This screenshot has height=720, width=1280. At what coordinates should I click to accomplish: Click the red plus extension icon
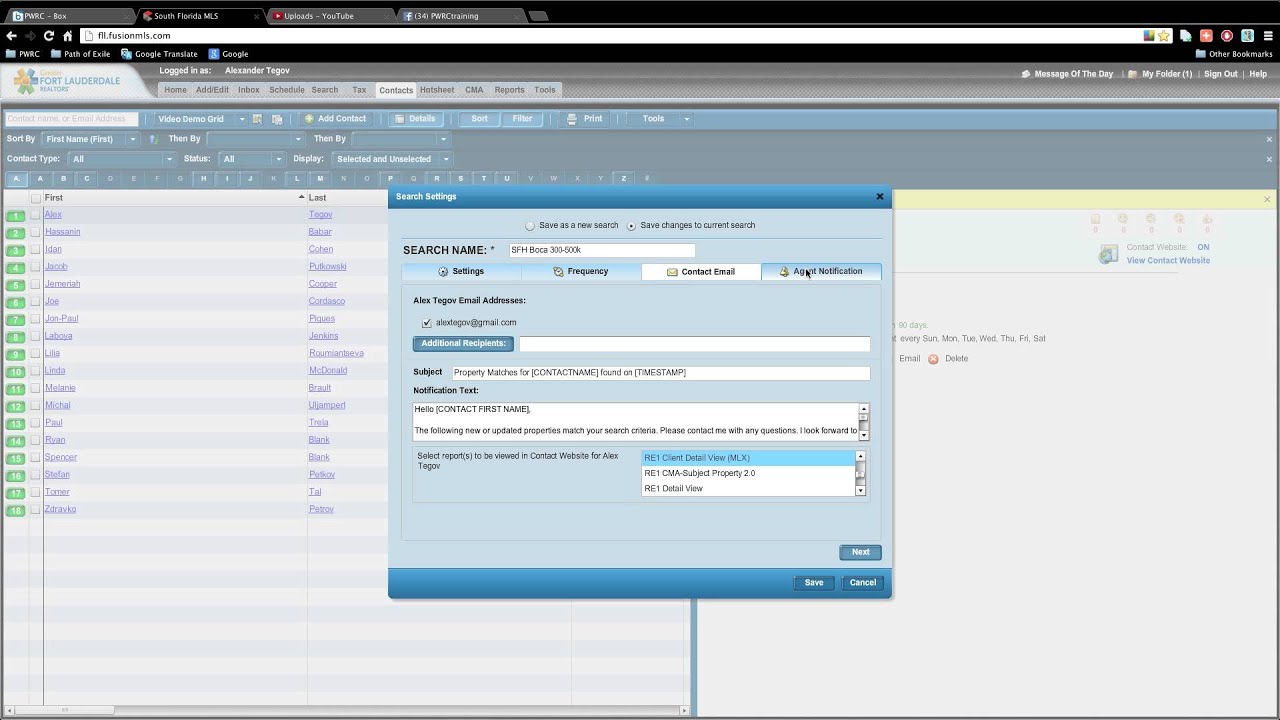[1206, 35]
